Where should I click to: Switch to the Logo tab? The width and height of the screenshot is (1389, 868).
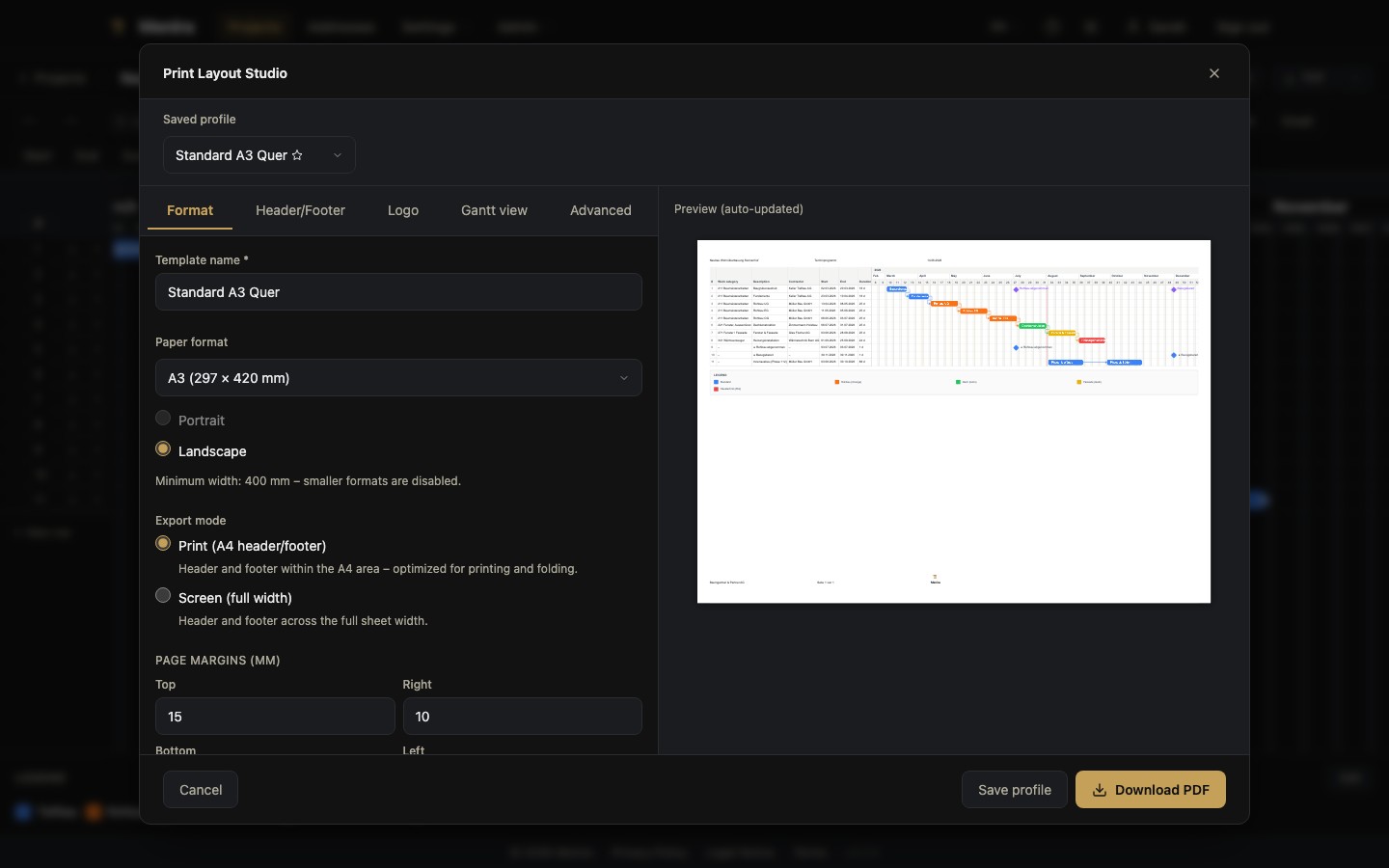point(403,210)
